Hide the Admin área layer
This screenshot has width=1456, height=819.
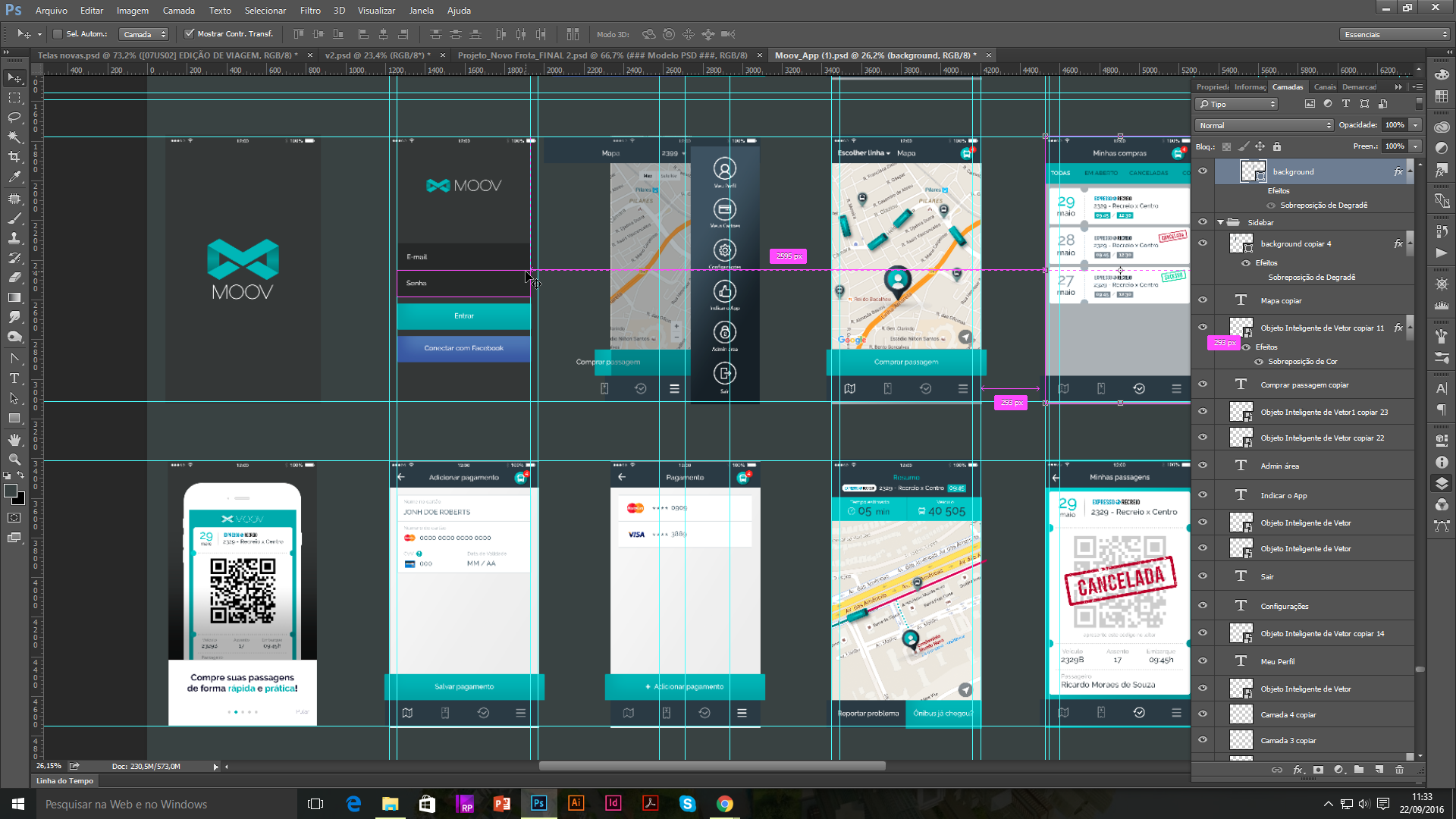(1203, 466)
